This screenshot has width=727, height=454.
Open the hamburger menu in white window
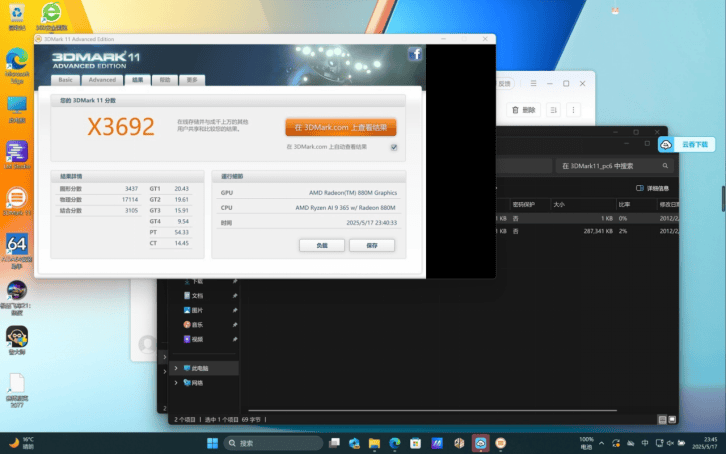(x=533, y=83)
